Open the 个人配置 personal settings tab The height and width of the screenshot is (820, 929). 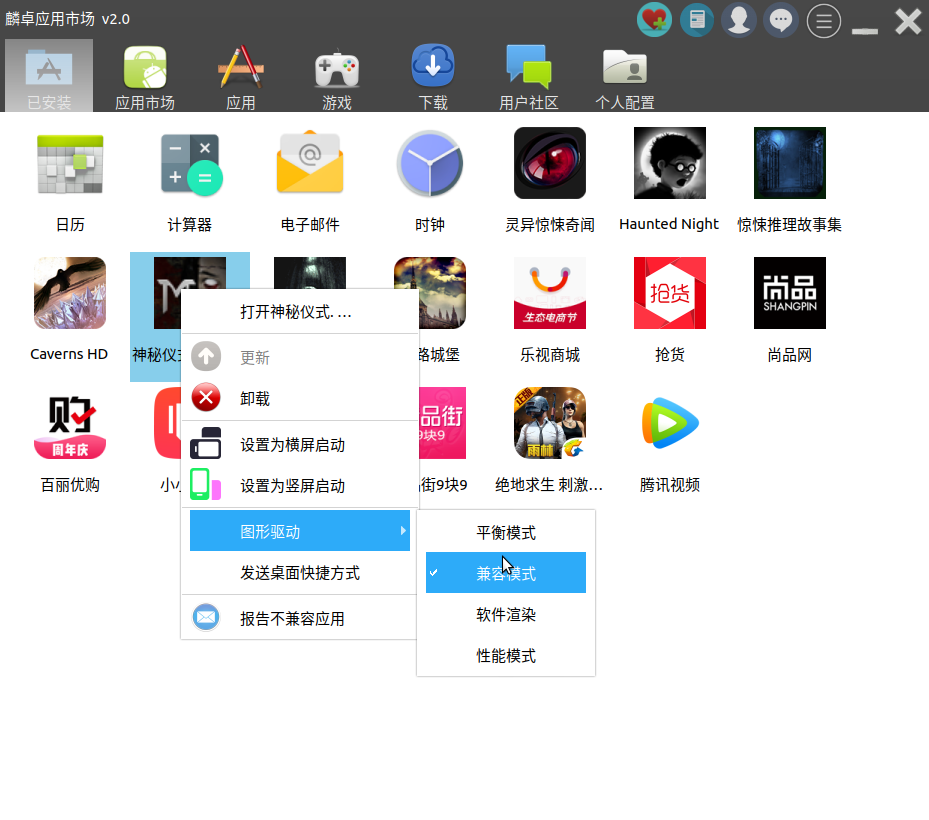(624, 77)
